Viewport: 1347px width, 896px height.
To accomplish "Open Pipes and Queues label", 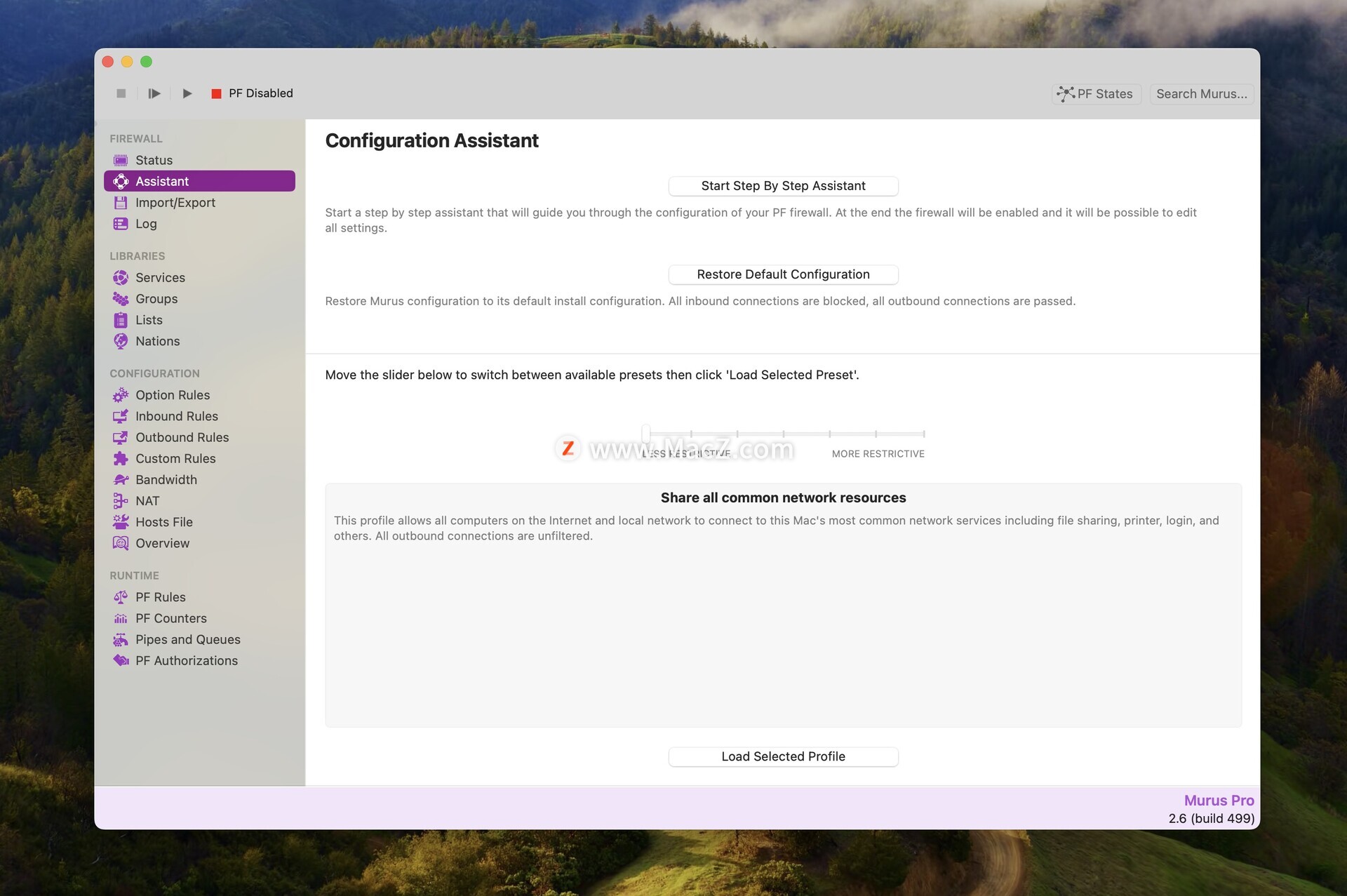I will 187,640.
